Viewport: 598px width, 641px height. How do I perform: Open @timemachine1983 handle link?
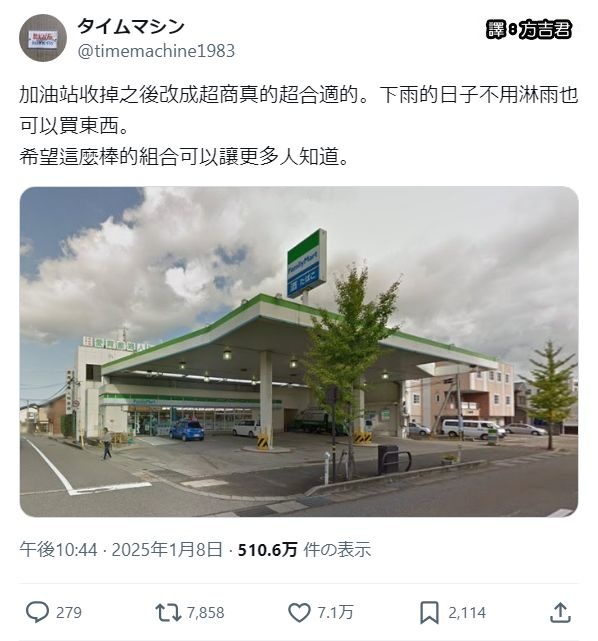(x=156, y=51)
